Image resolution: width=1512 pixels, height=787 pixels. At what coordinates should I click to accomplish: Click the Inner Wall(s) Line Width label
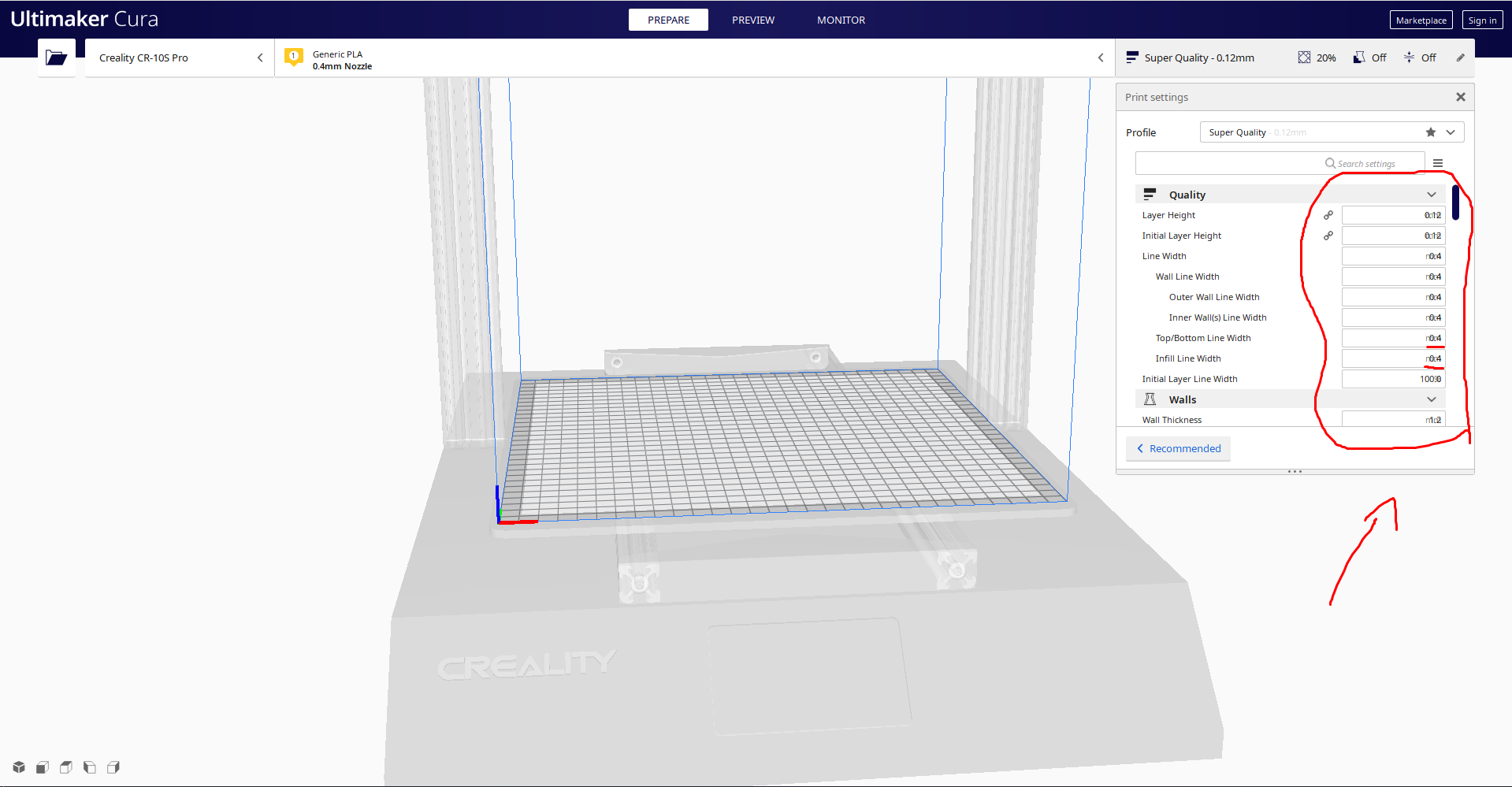tap(1217, 317)
